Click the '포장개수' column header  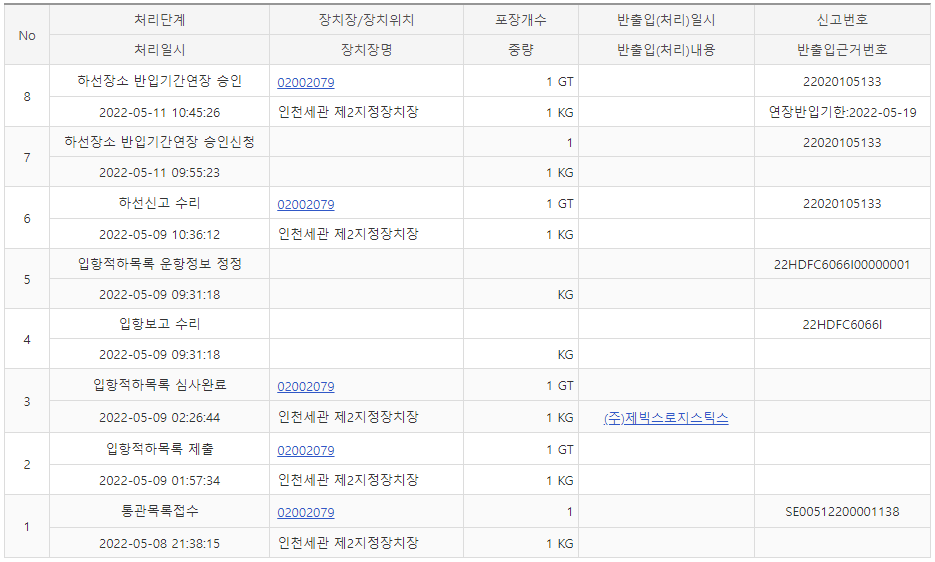coord(521,20)
